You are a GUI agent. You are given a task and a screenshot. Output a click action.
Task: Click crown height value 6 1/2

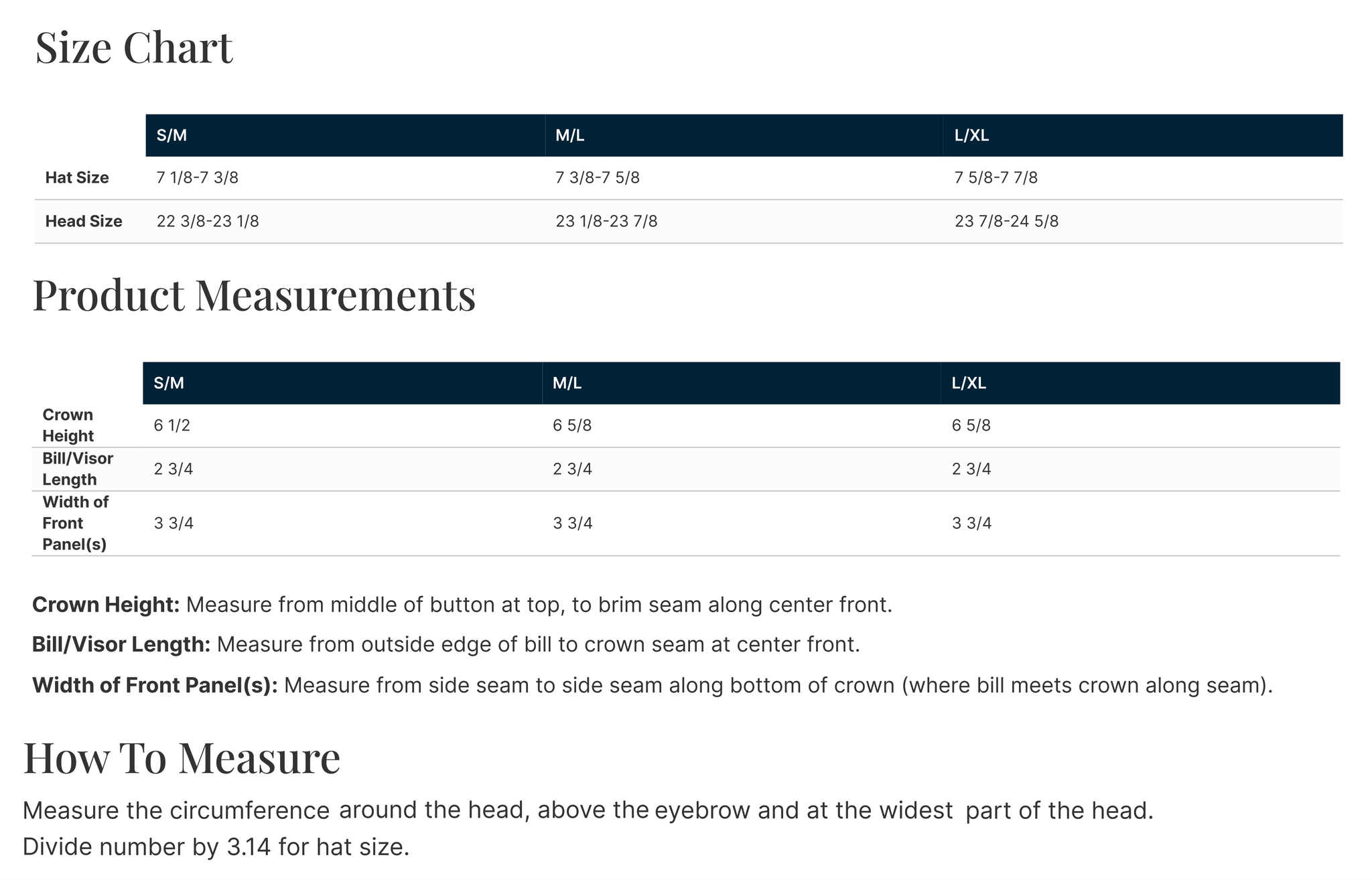(172, 426)
